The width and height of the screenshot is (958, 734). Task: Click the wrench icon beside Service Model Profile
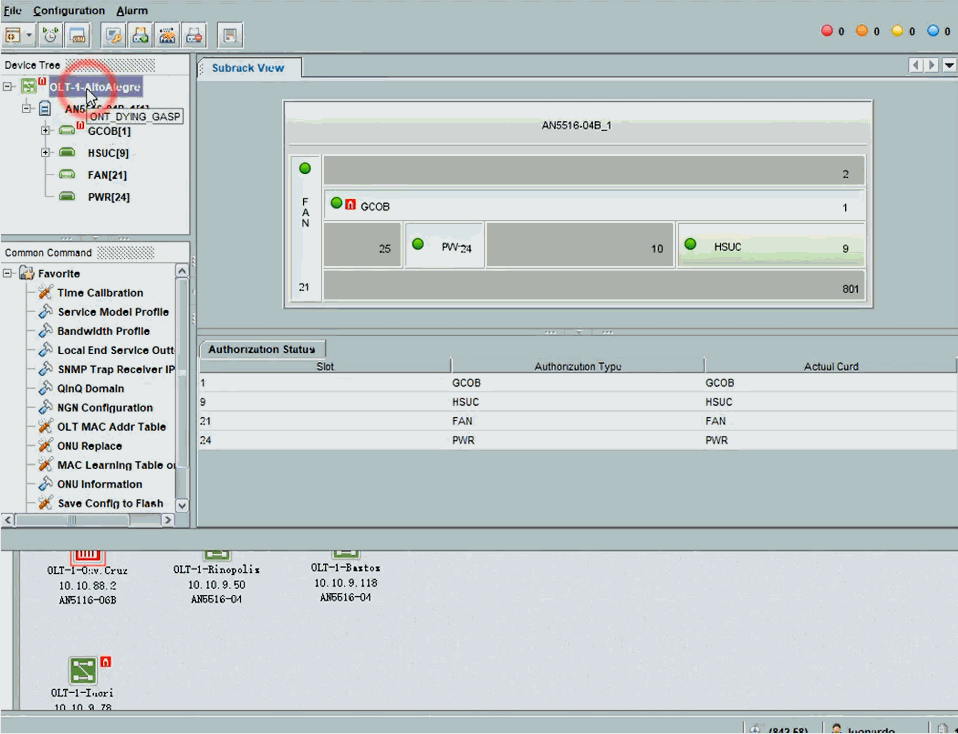tap(45, 312)
